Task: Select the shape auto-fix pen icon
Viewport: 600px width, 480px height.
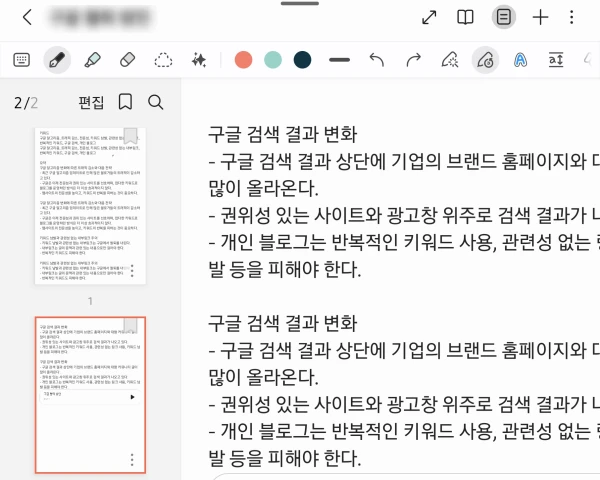Action: (x=450, y=60)
